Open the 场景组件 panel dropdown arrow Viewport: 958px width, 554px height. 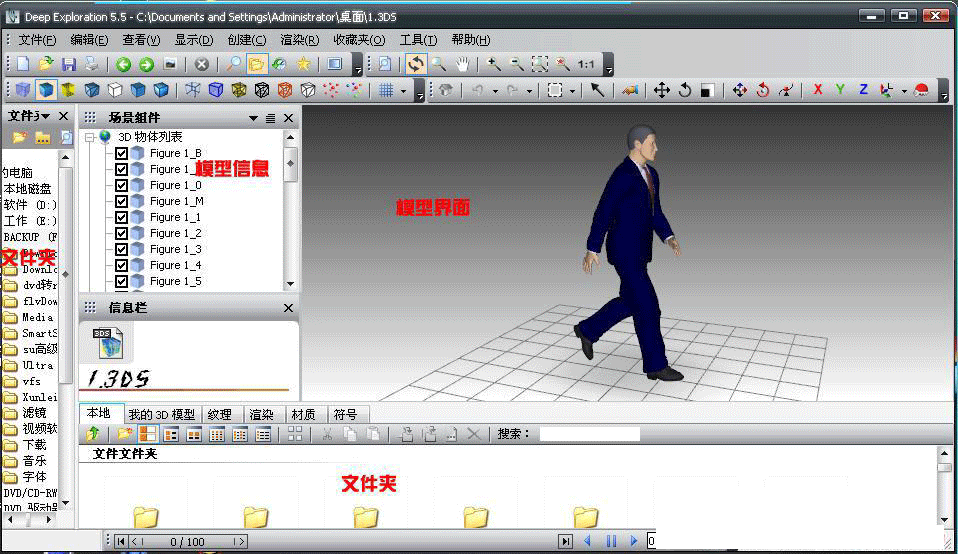253,118
